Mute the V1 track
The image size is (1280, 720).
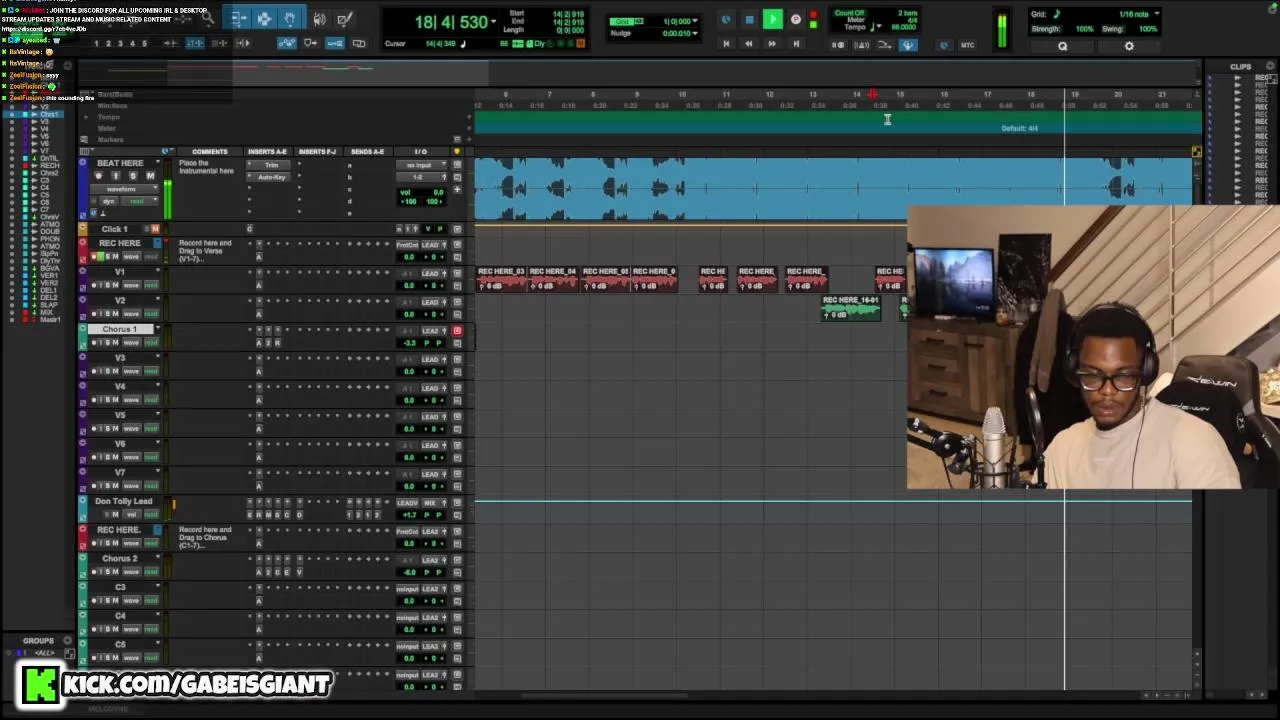(116, 285)
